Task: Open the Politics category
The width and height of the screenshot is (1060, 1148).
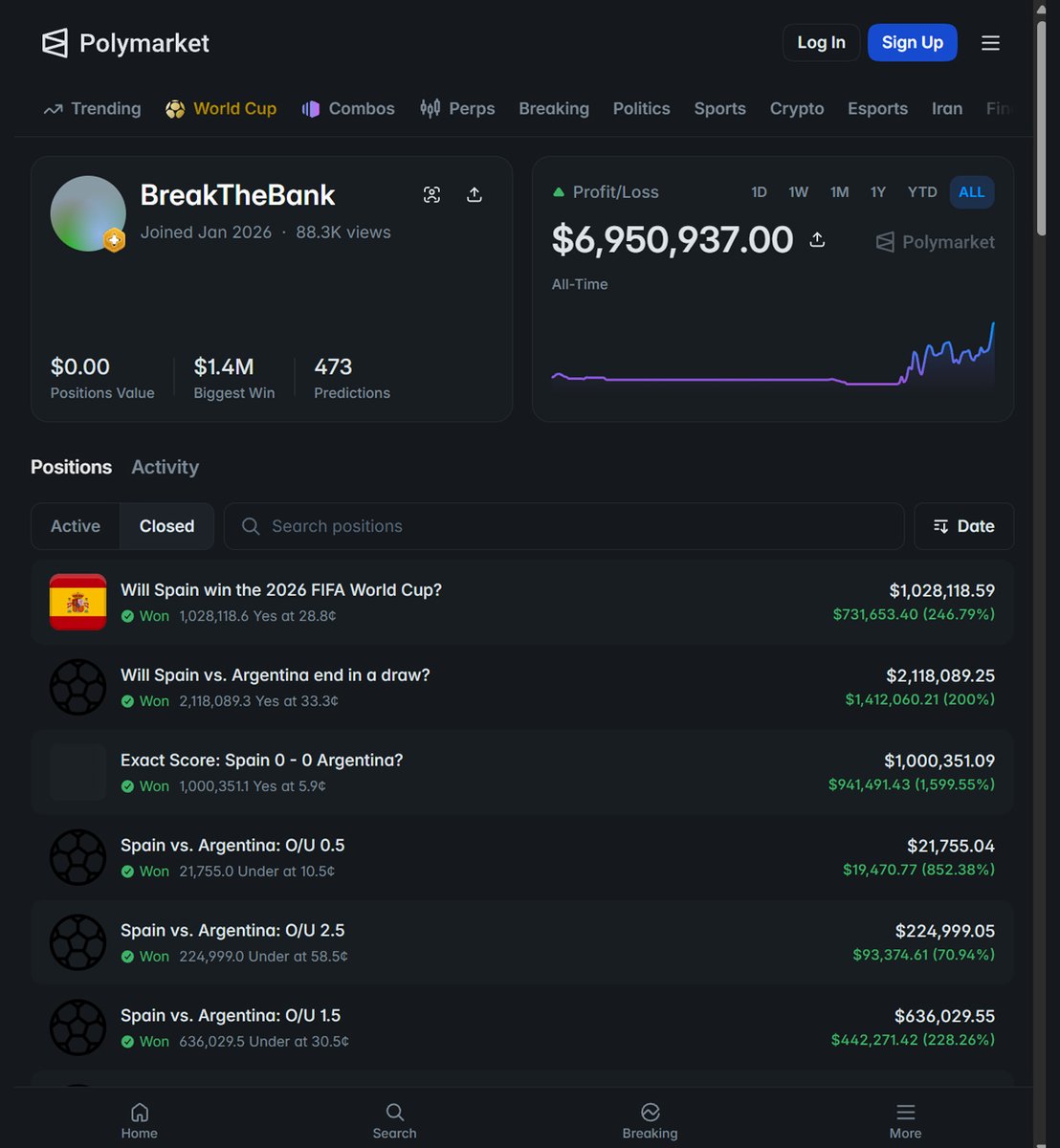Action: pyautogui.click(x=642, y=109)
